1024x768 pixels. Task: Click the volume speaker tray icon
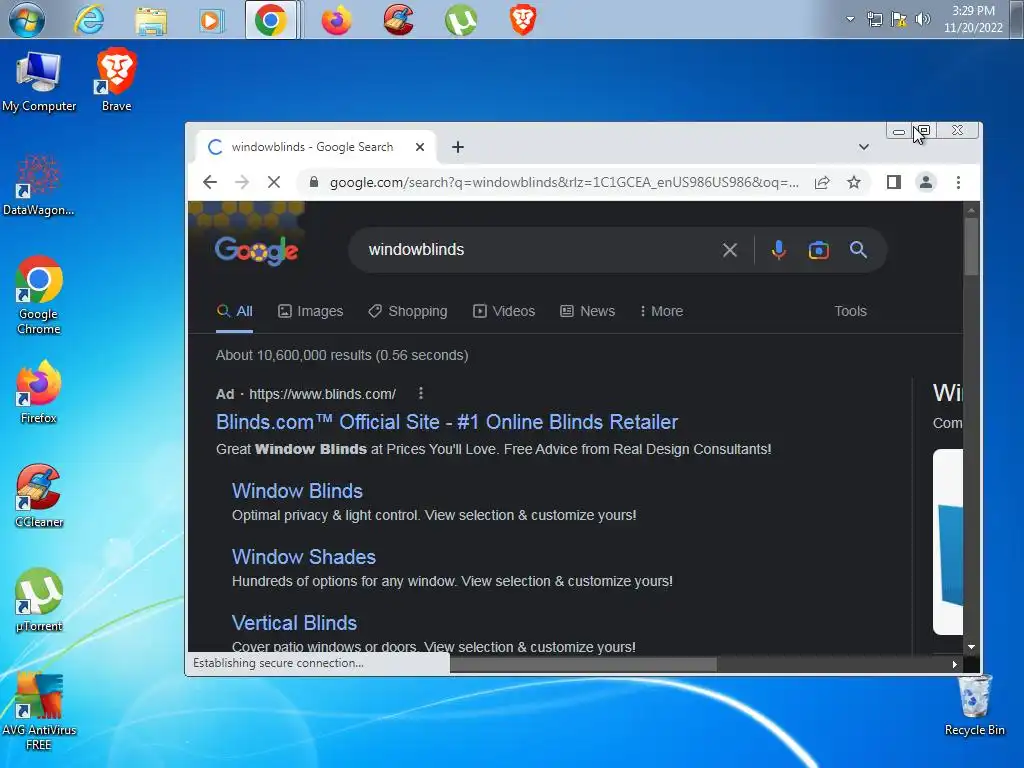click(922, 19)
